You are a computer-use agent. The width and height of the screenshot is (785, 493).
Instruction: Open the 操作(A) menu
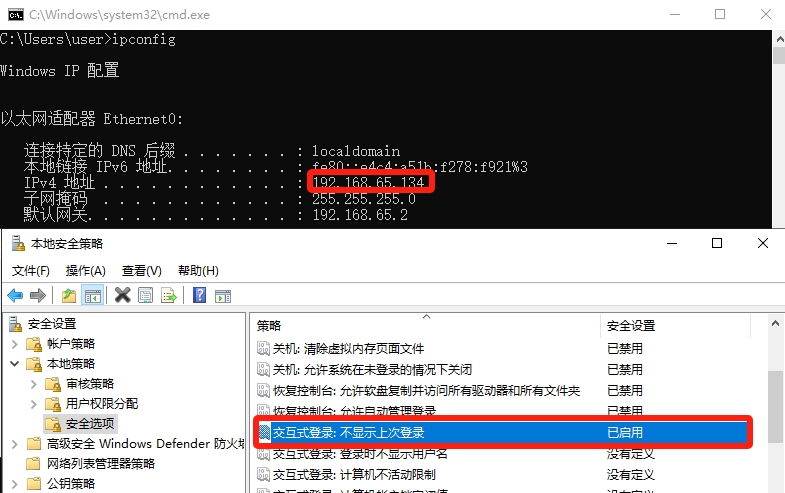pyautogui.click(x=86, y=271)
